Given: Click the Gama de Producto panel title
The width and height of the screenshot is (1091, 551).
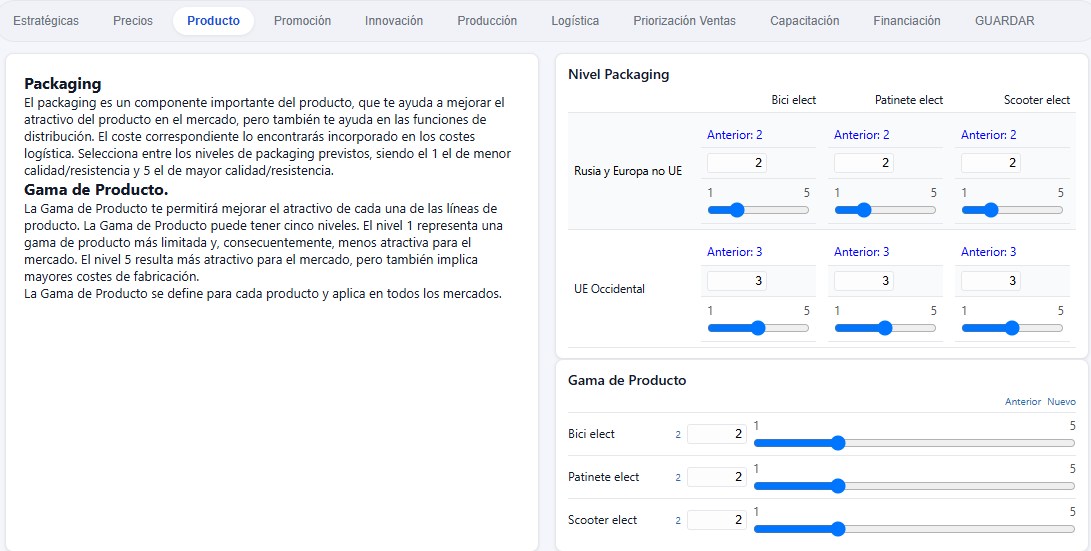Looking at the screenshot, I should point(627,381).
